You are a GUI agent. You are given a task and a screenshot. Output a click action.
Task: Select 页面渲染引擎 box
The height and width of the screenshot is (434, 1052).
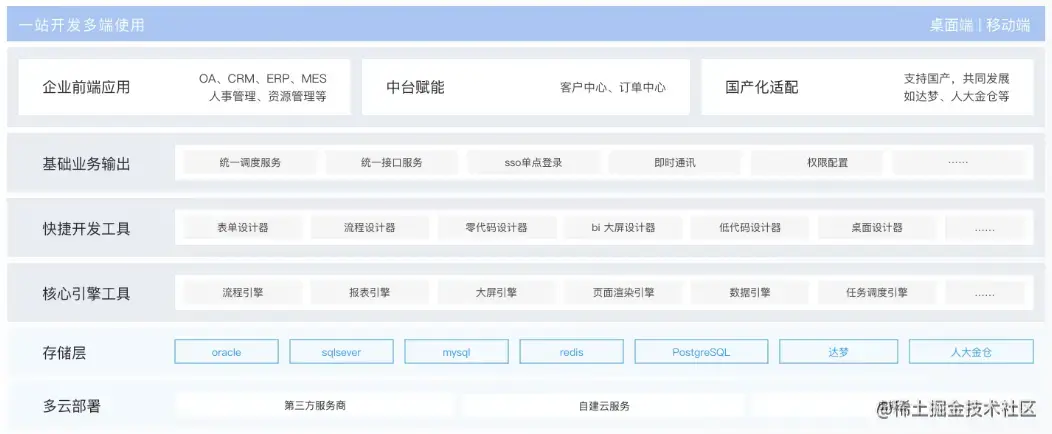pos(623,293)
